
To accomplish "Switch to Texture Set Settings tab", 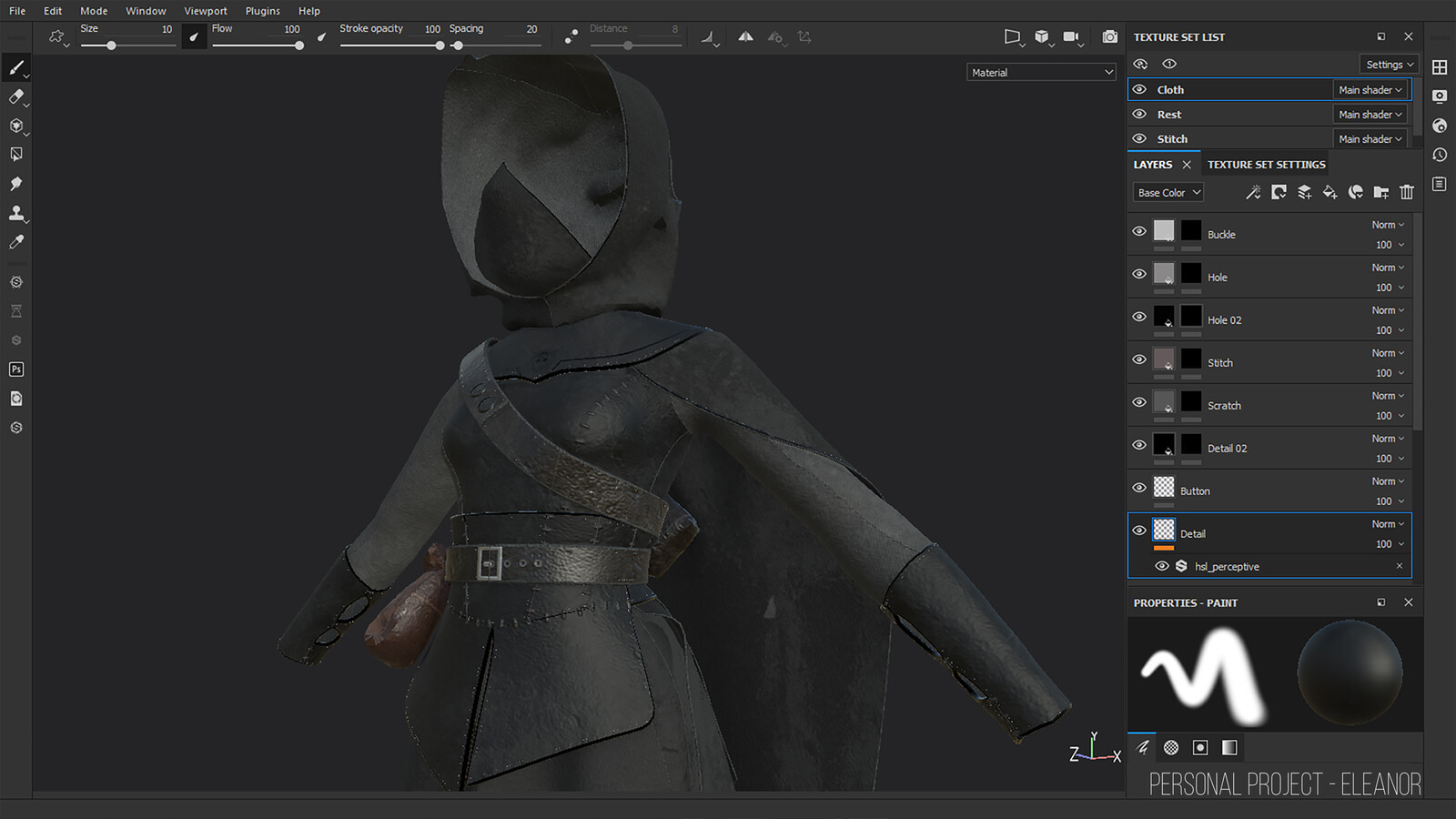I will pyautogui.click(x=1266, y=165).
